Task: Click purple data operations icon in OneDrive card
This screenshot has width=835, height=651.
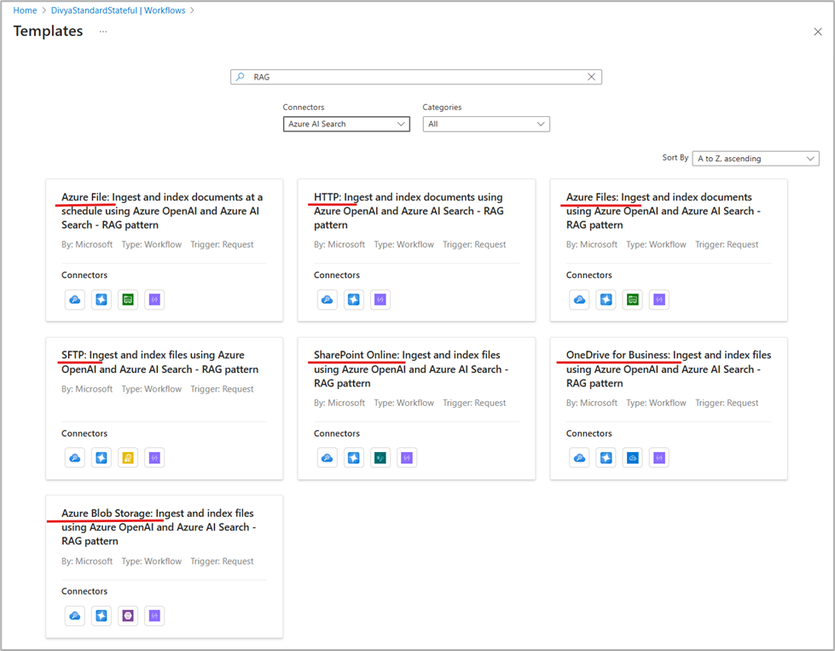Action: click(x=659, y=458)
